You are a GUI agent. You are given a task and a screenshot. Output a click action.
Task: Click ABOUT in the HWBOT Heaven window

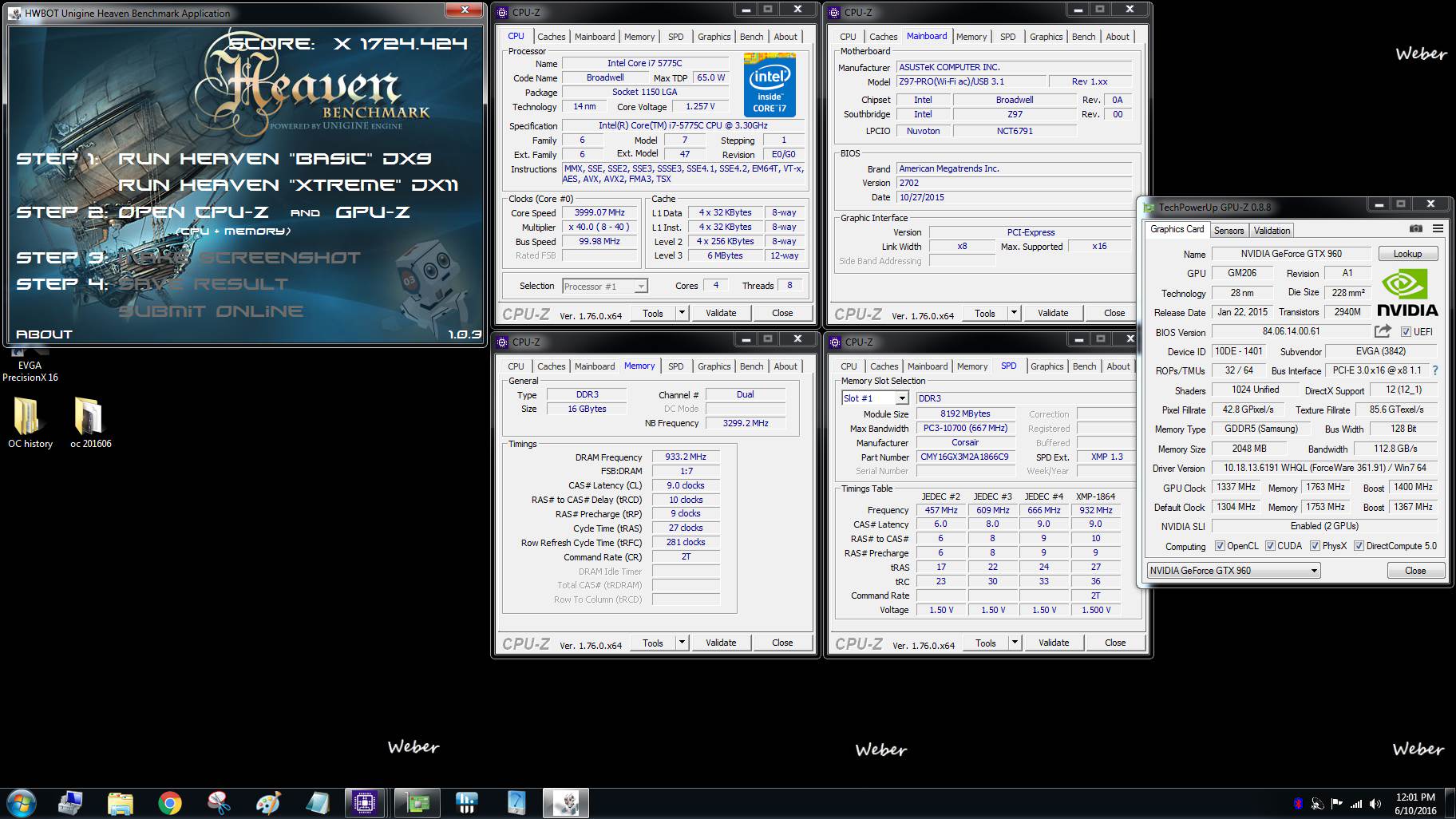(x=44, y=334)
